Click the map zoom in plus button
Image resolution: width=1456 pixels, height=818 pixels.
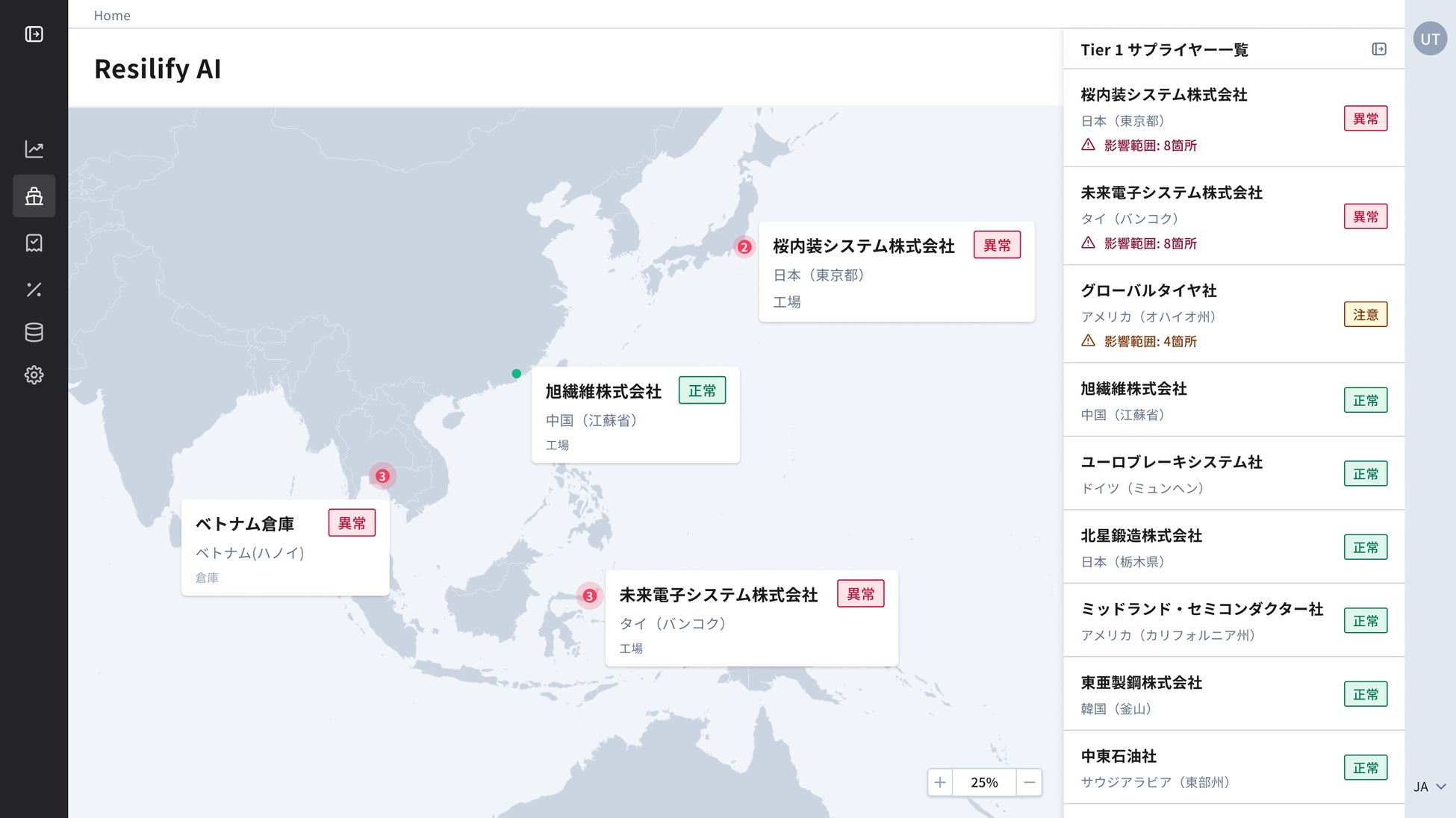click(940, 782)
